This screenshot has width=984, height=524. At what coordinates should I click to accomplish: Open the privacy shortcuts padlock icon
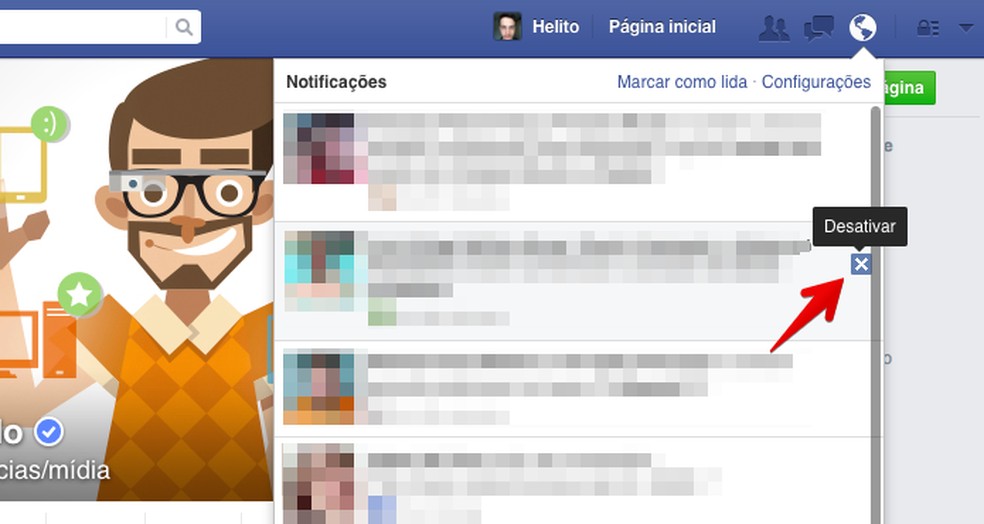pos(928,28)
